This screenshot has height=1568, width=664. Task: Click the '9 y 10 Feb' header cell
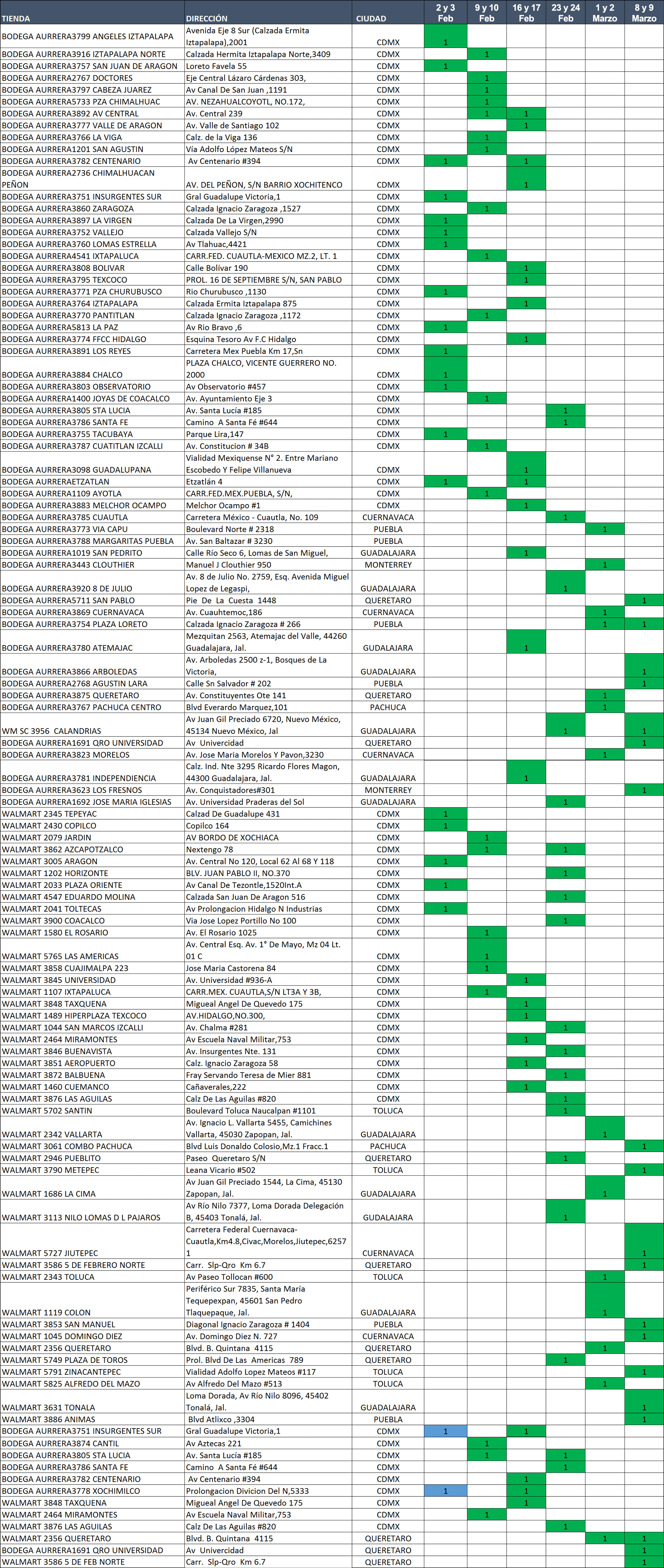pos(487,12)
